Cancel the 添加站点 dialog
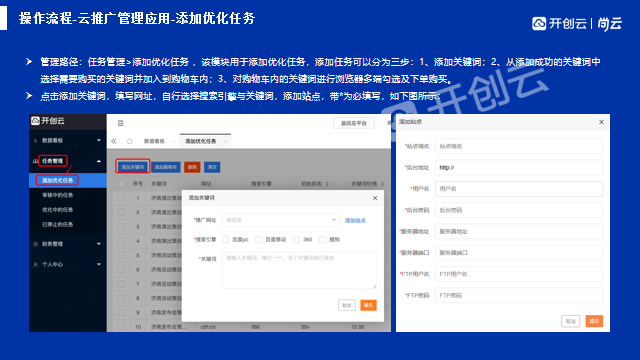The image size is (640, 360). [571, 321]
